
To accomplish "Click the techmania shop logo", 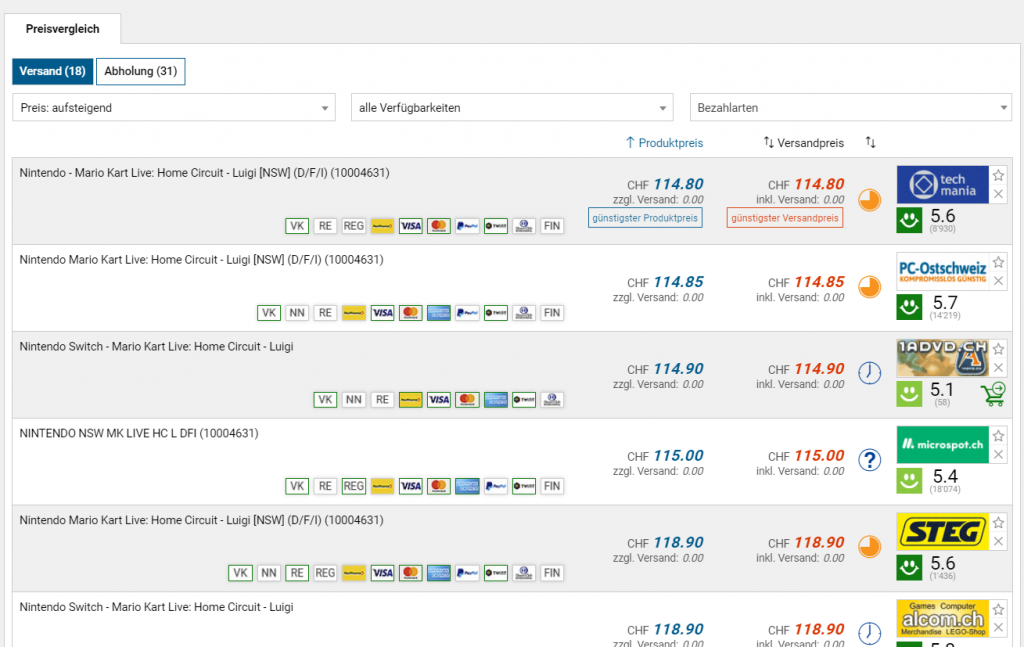I will (x=942, y=185).
